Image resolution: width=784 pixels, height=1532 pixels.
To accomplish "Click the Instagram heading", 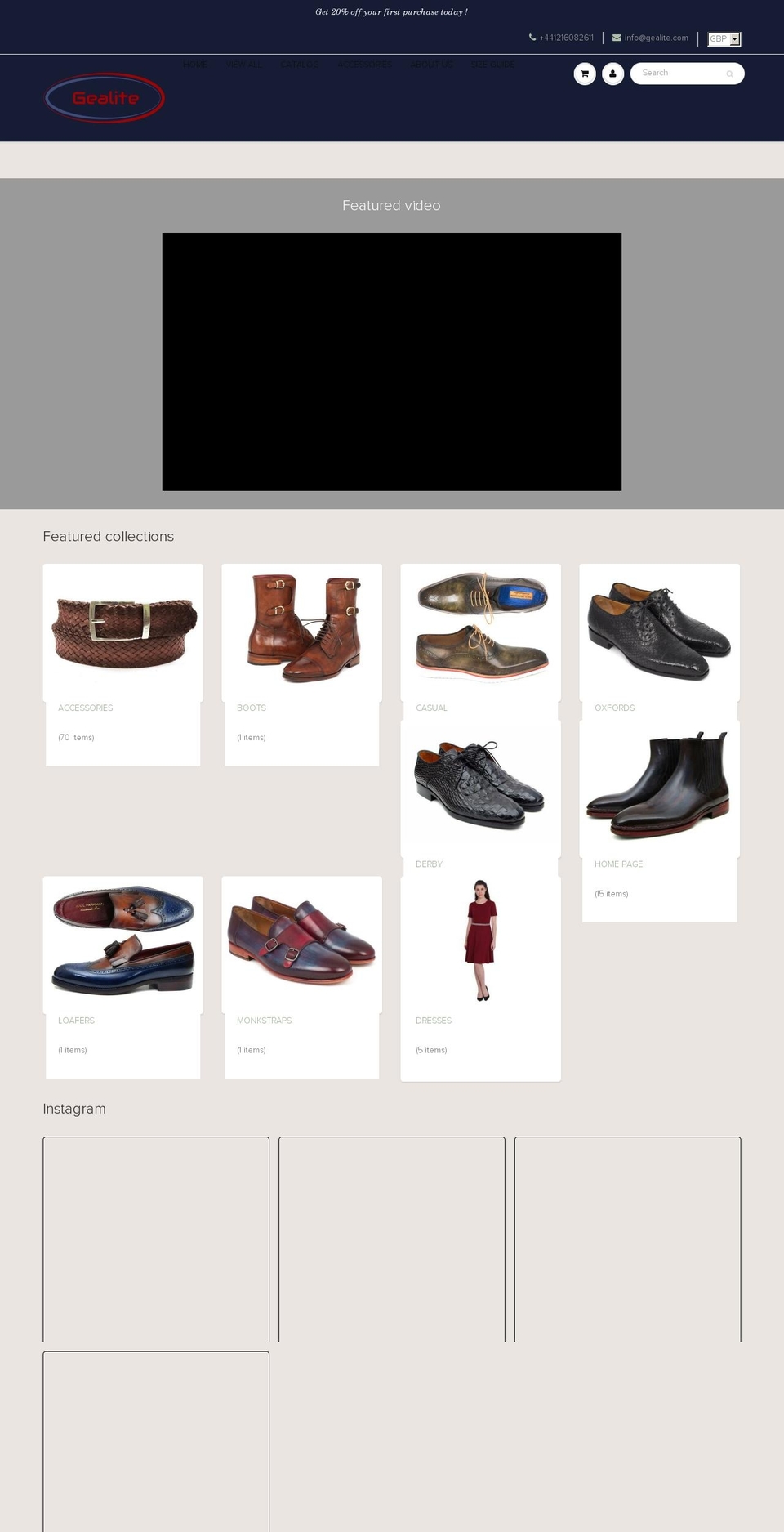I will (74, 1110).
